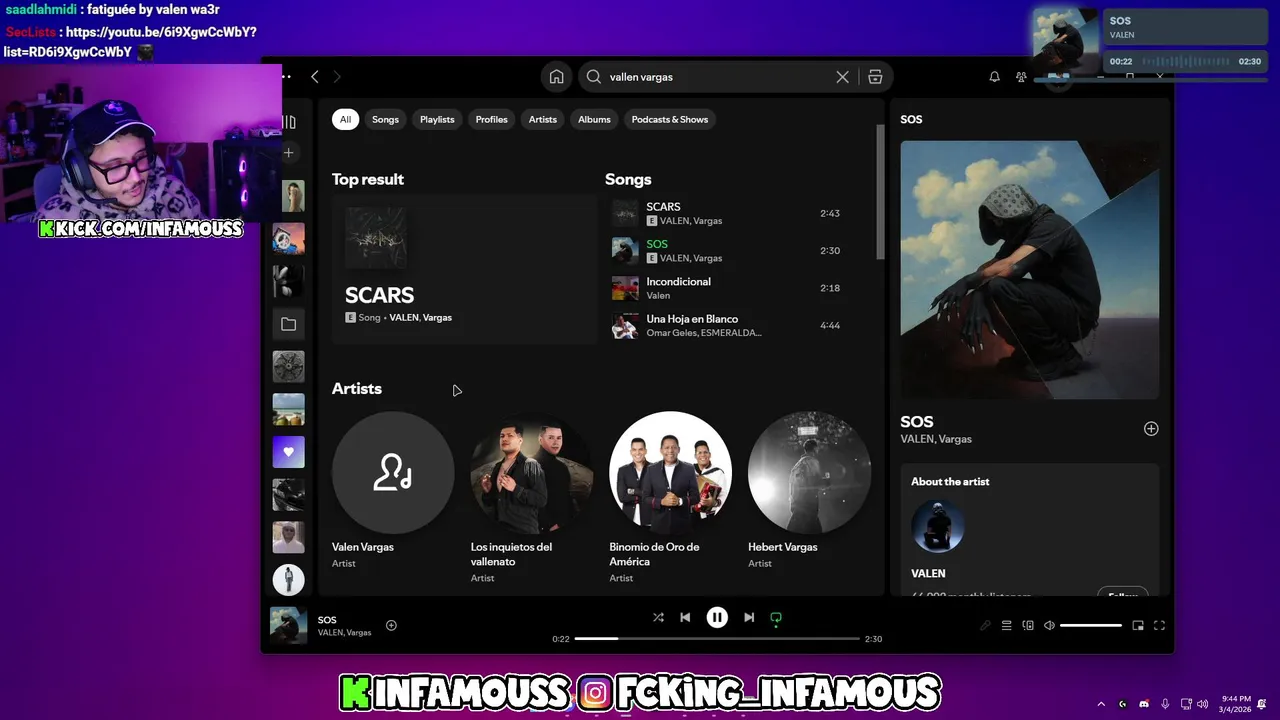Filter results by Playlists
Screen dimensions: 1280x720
(x=437, y=119)
